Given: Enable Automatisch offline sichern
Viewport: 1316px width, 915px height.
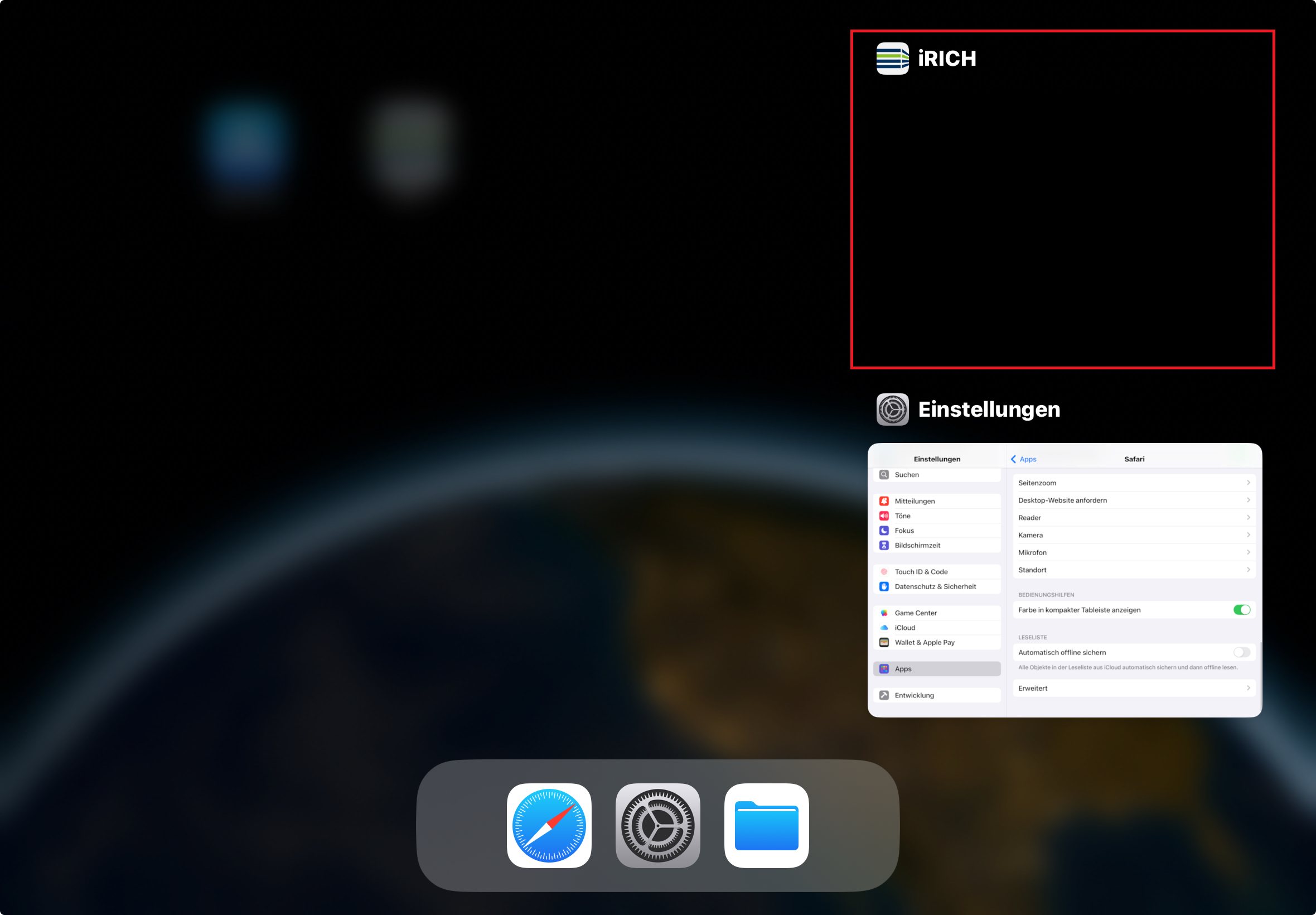Looking at the screenshot, I should [1241, 652].
